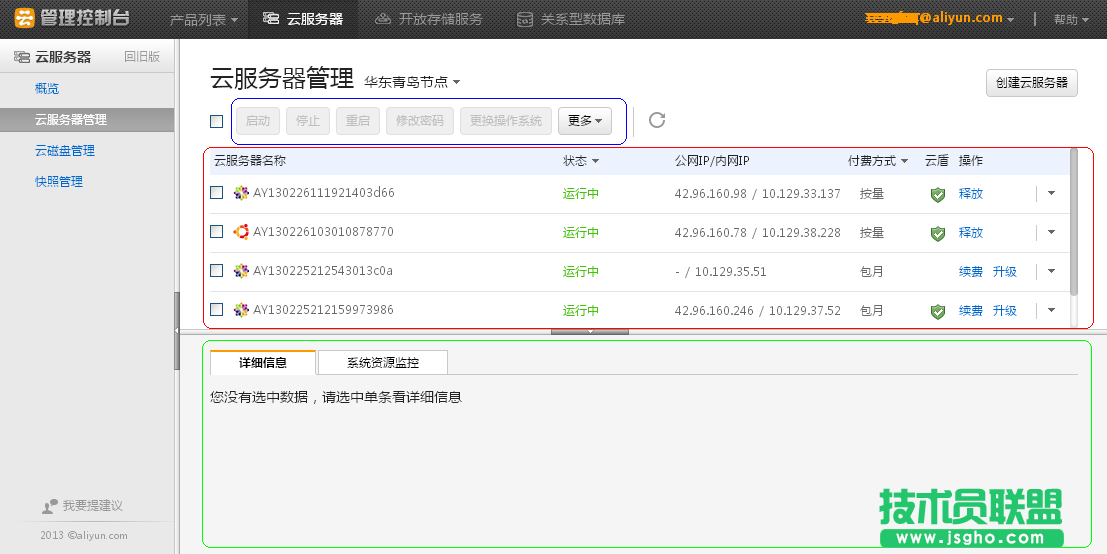
Task: Go to 概览 in the sidebar
Action: click(x=47, y=89)
